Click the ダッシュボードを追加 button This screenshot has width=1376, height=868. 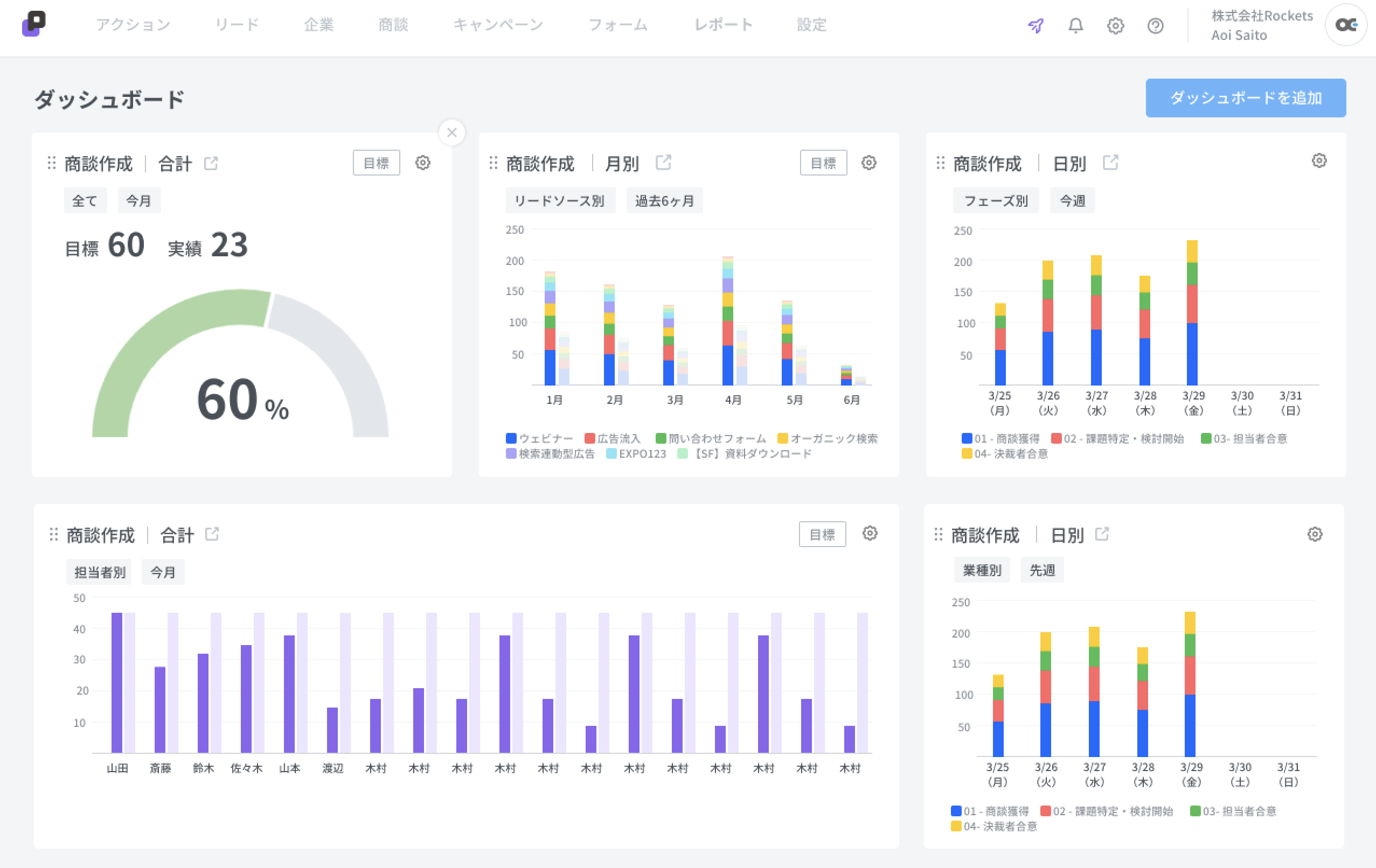pyautogui.click(x=1245, y=97)
